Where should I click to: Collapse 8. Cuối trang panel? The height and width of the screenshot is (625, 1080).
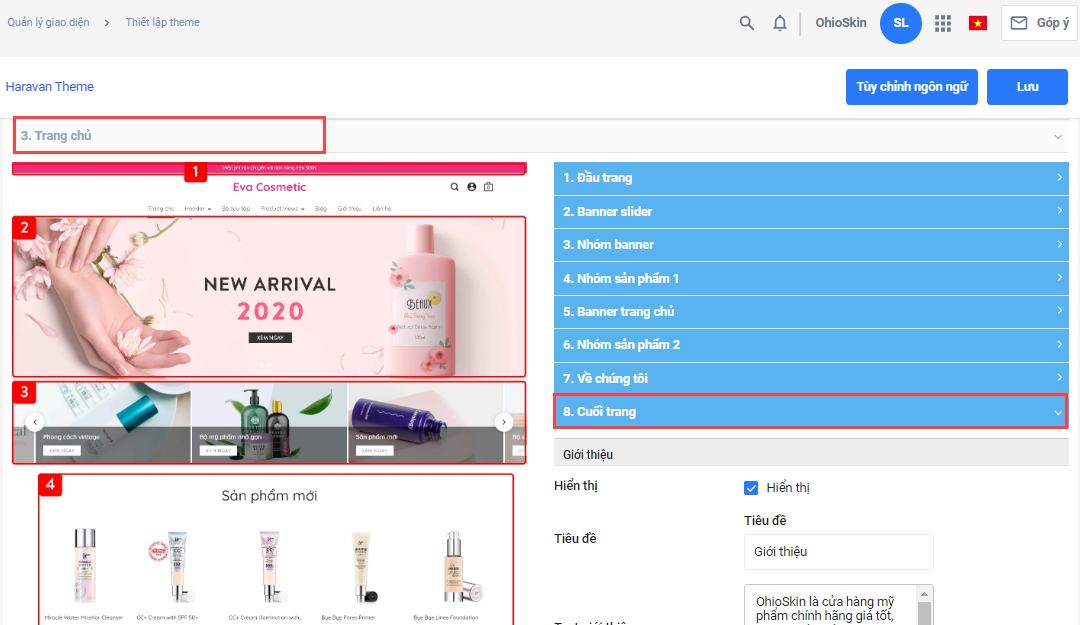[x=811, y=411]
